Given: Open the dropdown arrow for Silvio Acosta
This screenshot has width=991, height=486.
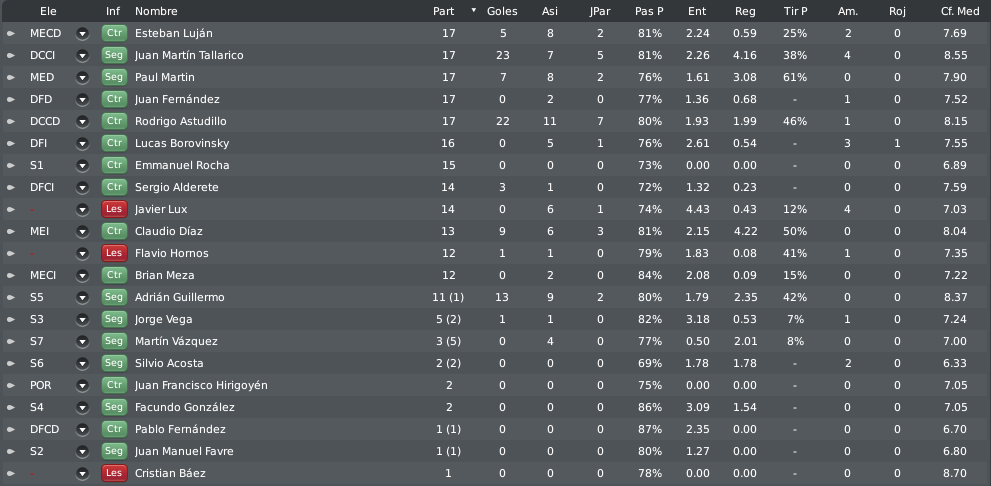Looking at the screenshot, I should (x=82, y=363).
